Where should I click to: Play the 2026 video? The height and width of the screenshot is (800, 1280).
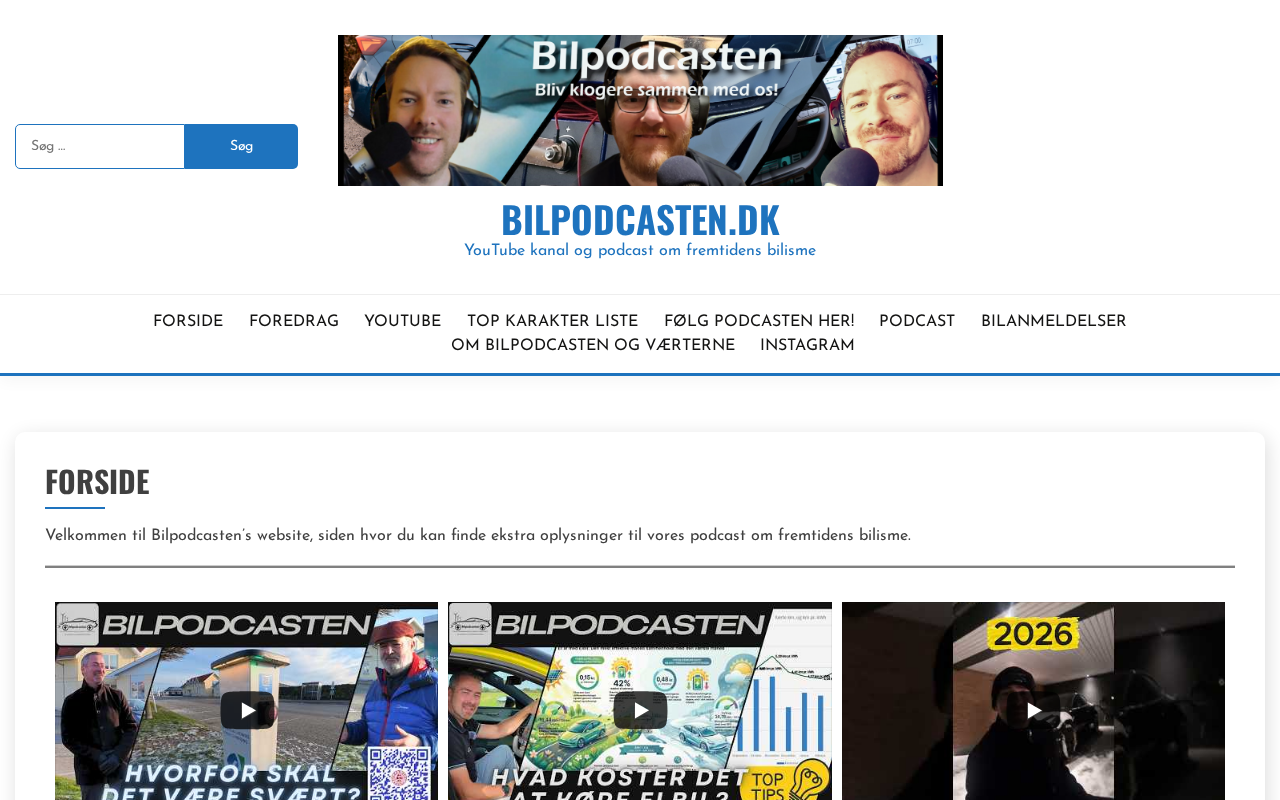coord(1033,710)
